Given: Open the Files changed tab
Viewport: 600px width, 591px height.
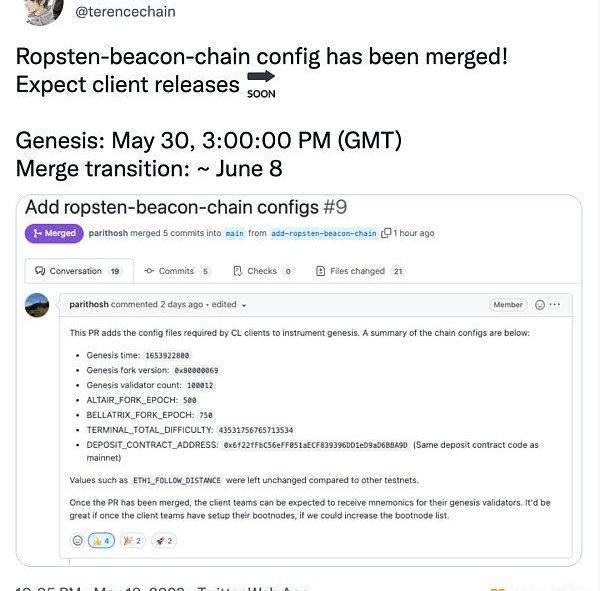Looking at the screenshot, I should click(x=360, y=271).
